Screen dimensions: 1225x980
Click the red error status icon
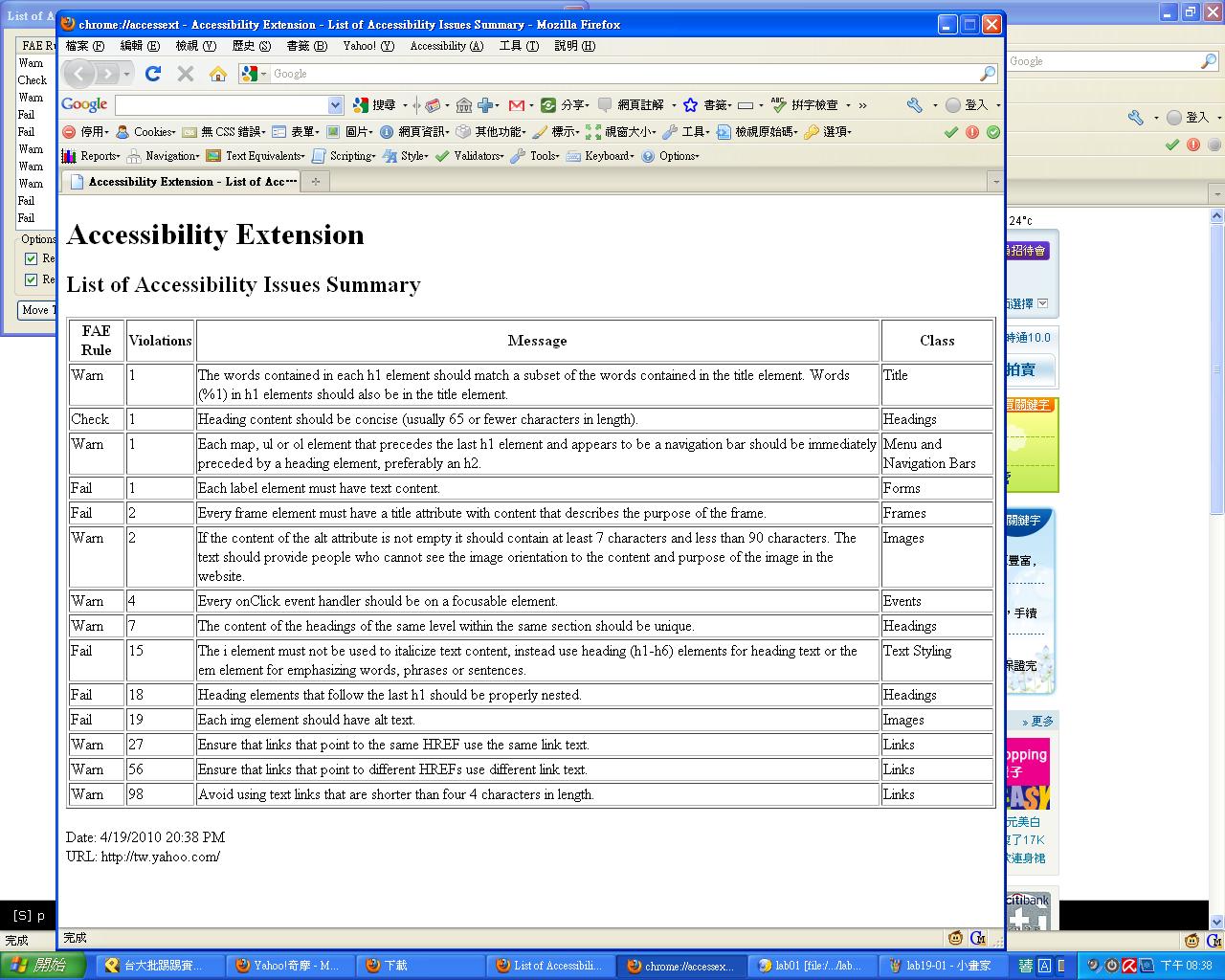[x=972, y=132]
